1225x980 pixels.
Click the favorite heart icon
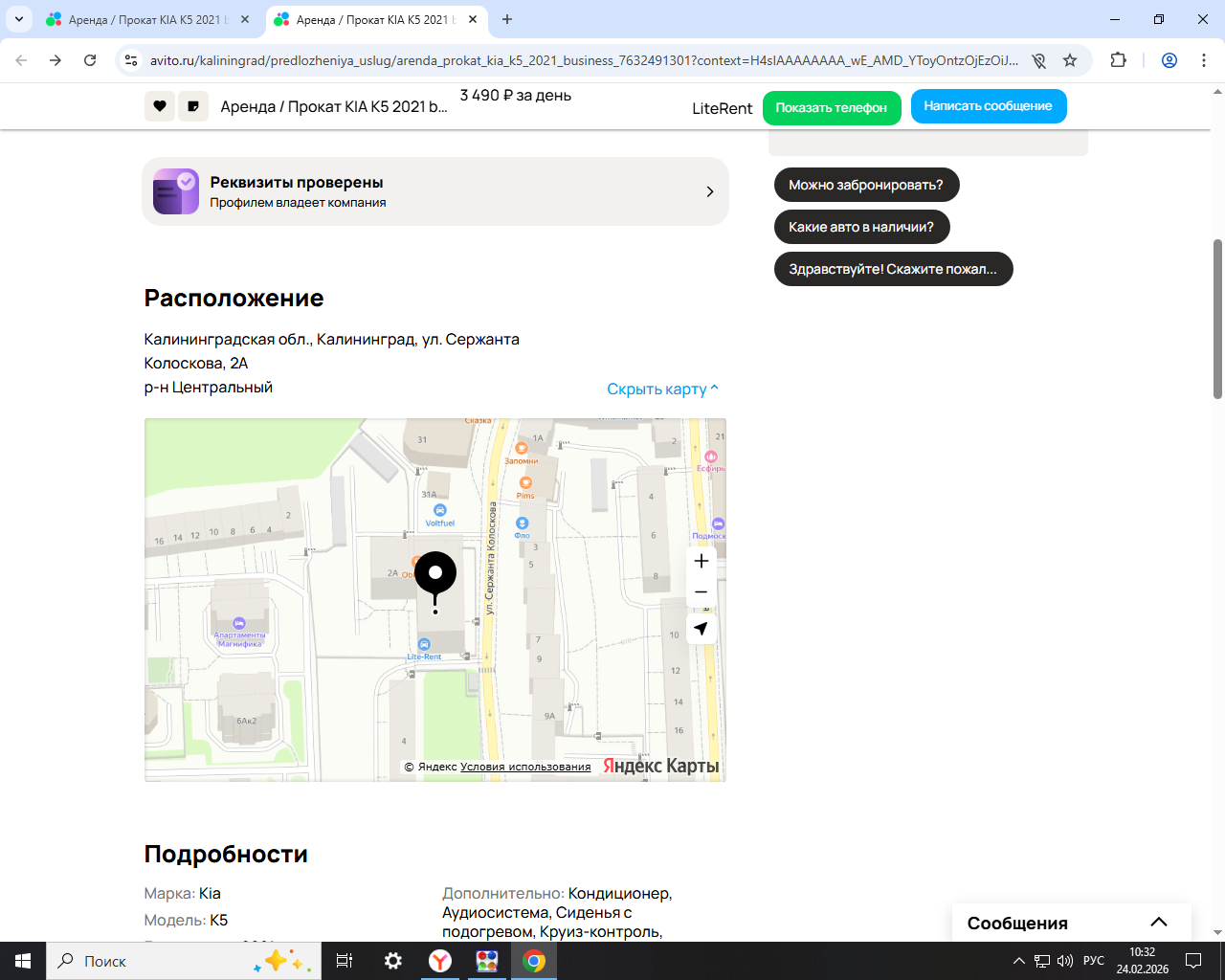(x=160, y=106)
